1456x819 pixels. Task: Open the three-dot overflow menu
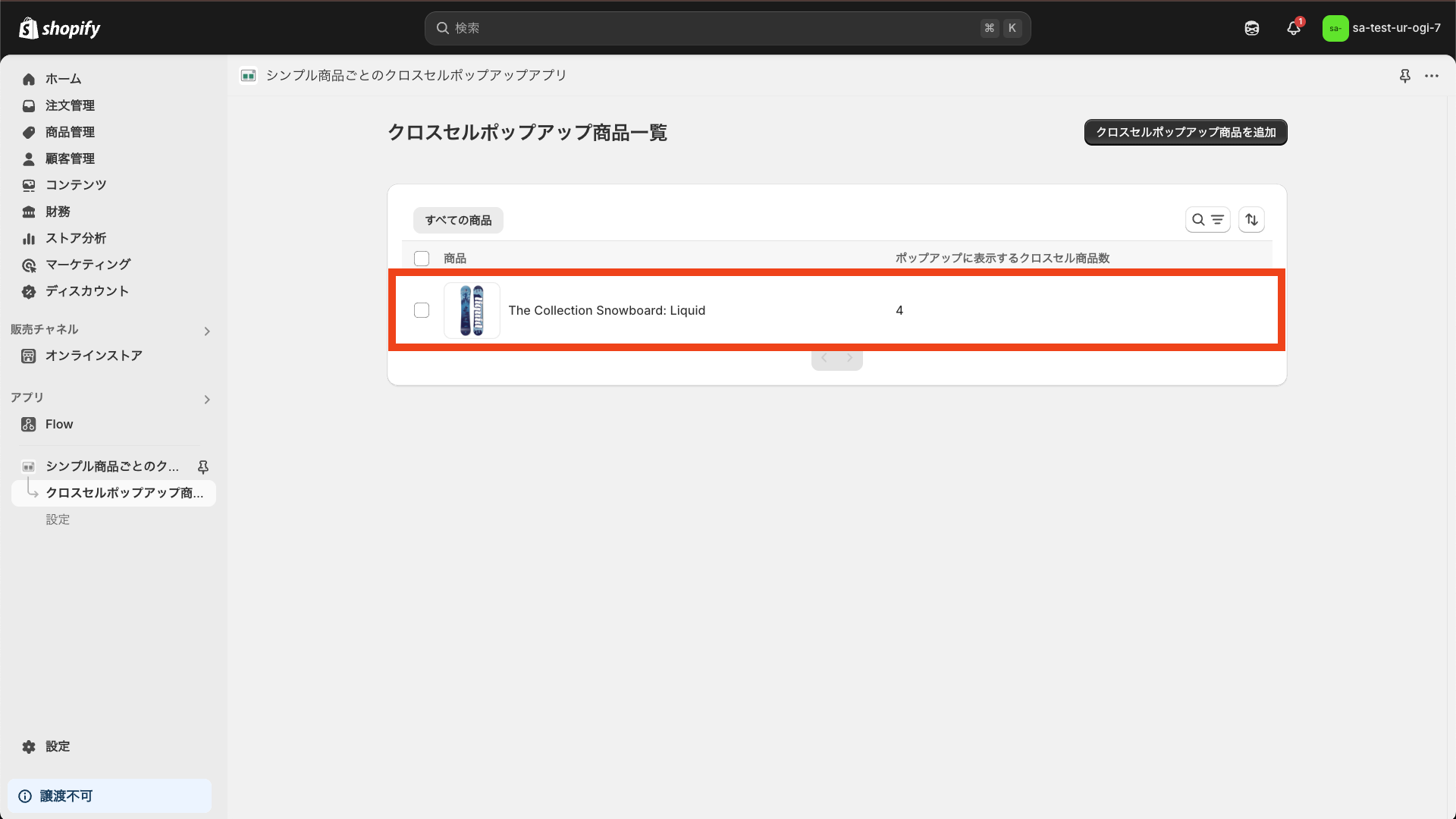(x=1433, y=76)
